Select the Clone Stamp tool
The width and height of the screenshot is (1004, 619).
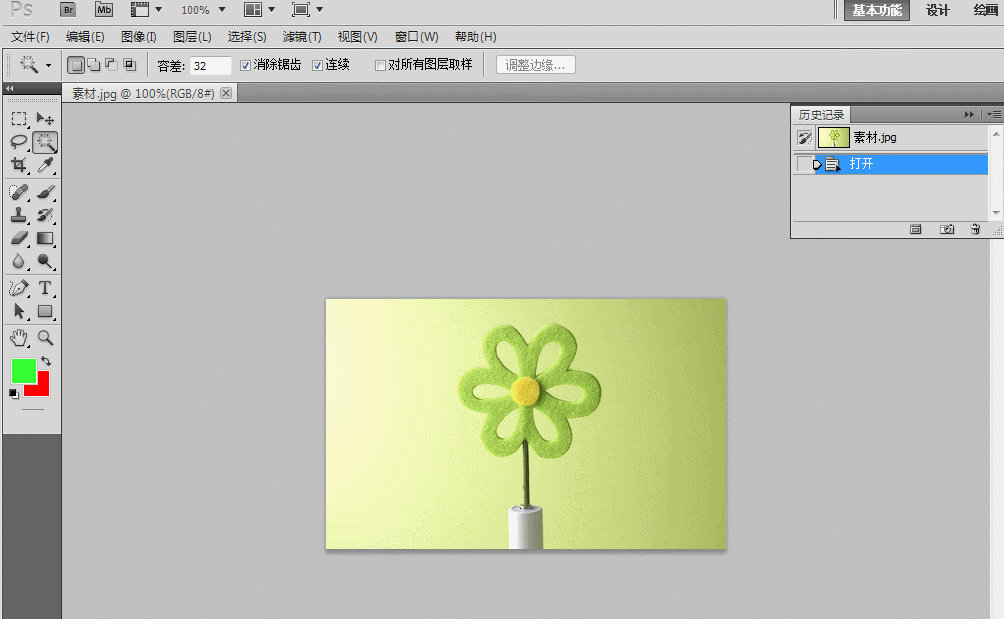tap(19, 215)
